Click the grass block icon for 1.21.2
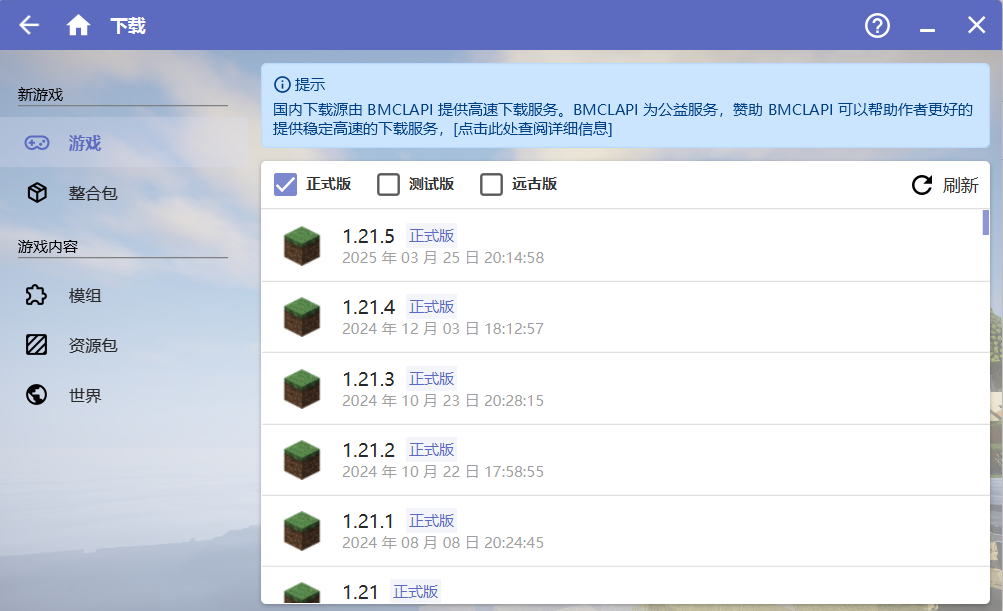 pyautogui.click(x=301, y=459)
